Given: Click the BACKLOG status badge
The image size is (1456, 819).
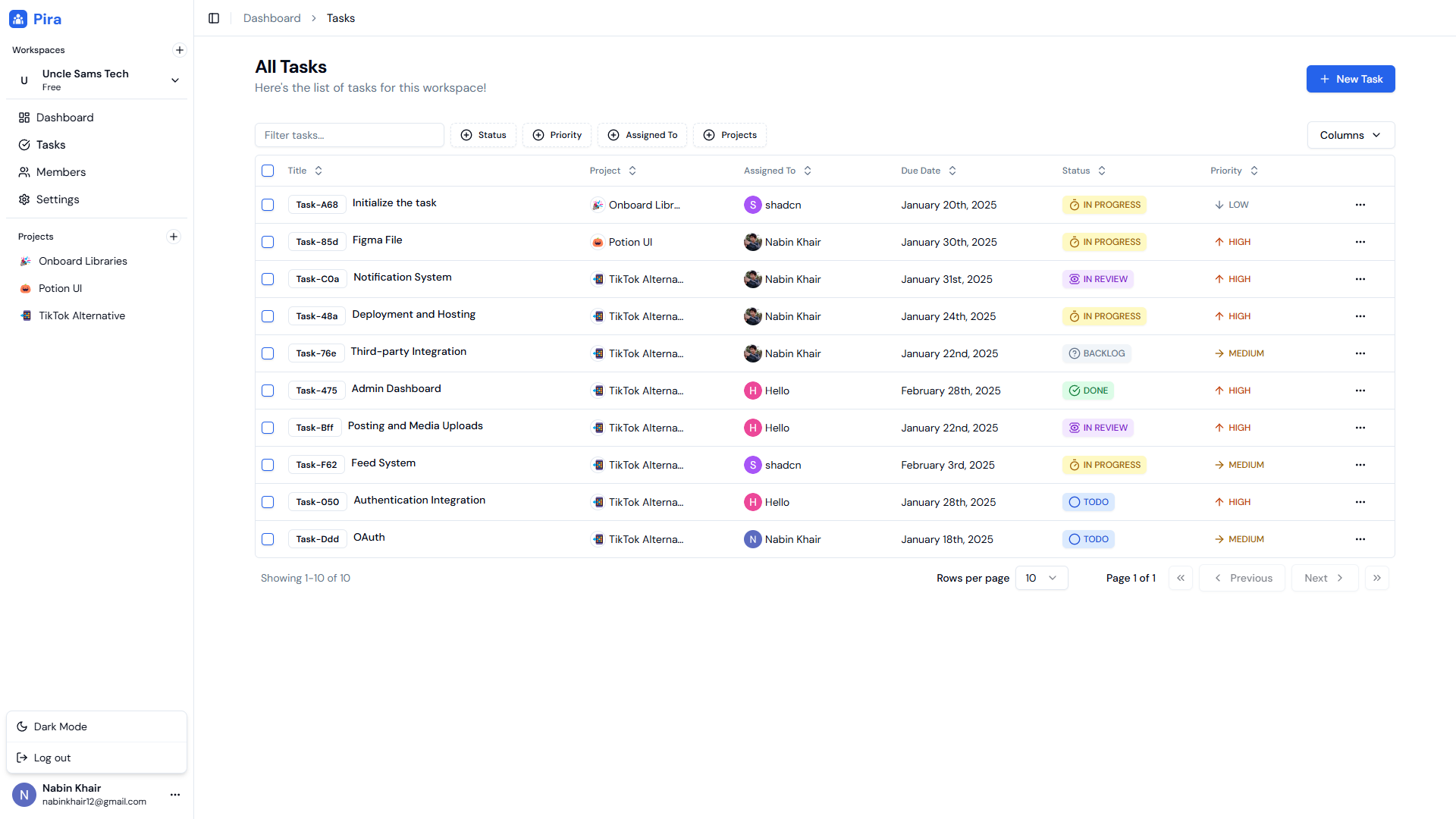Looking at the screenshot, I should click(1097, 353).
